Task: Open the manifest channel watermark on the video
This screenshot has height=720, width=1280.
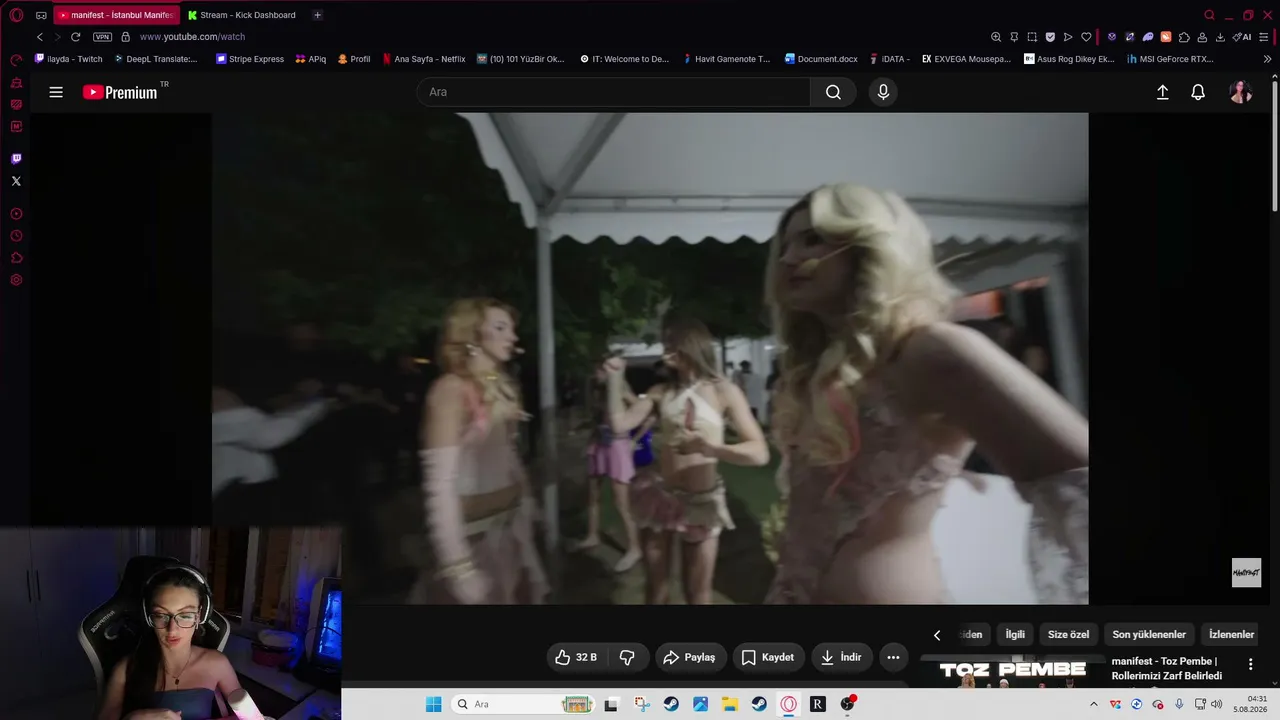Action: click(x=1246, y=572)
